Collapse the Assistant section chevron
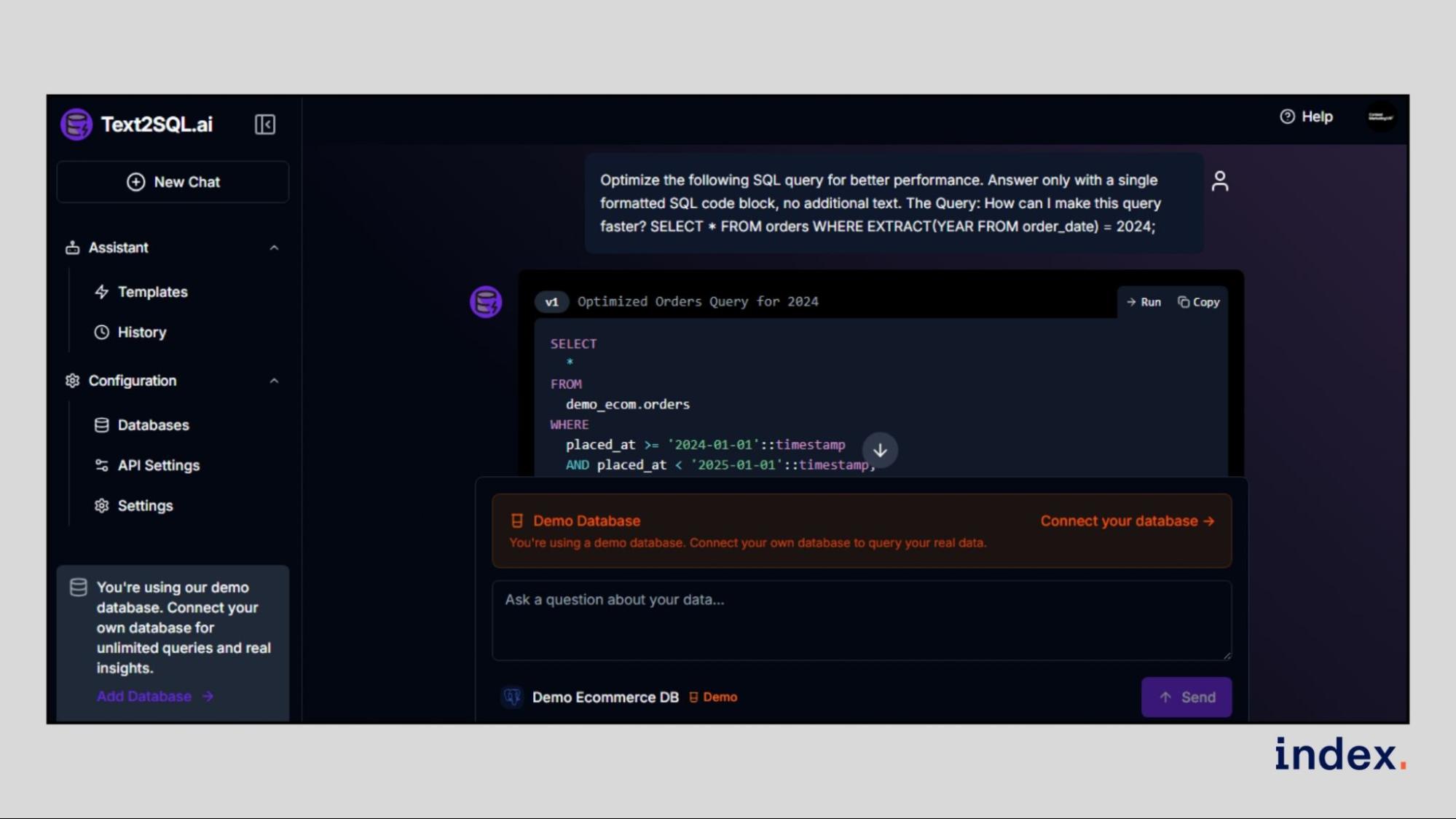The width and height of the screenshot is (1456, 819). coord(274,248)
